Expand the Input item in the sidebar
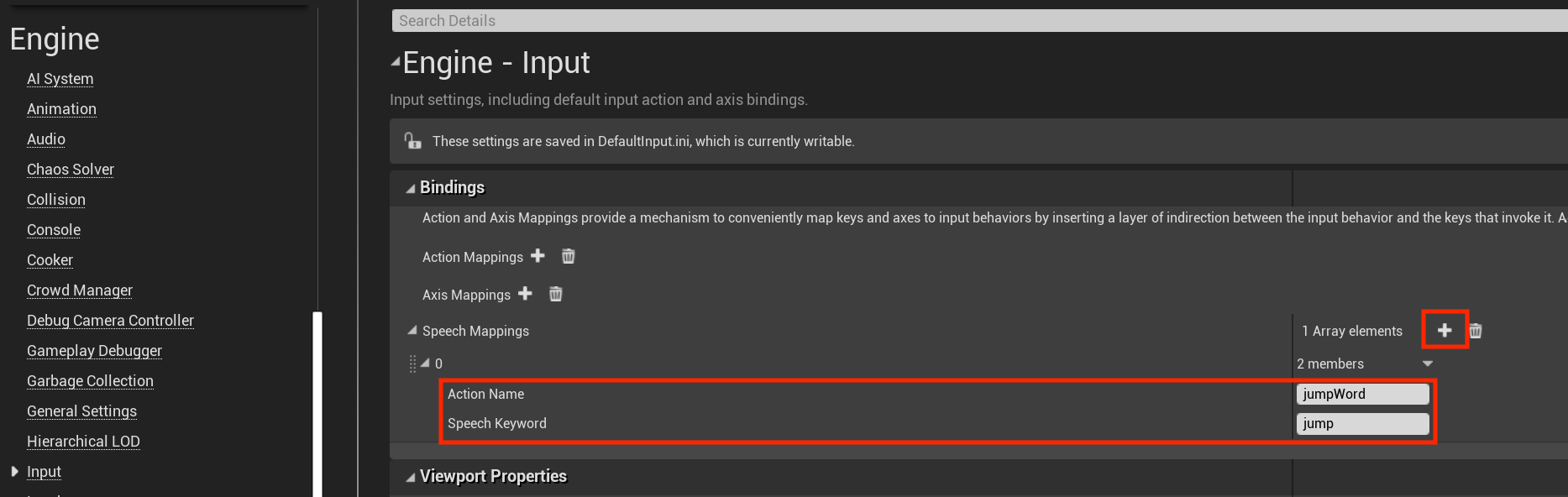 pyautogui.click(x=14, y=471)
